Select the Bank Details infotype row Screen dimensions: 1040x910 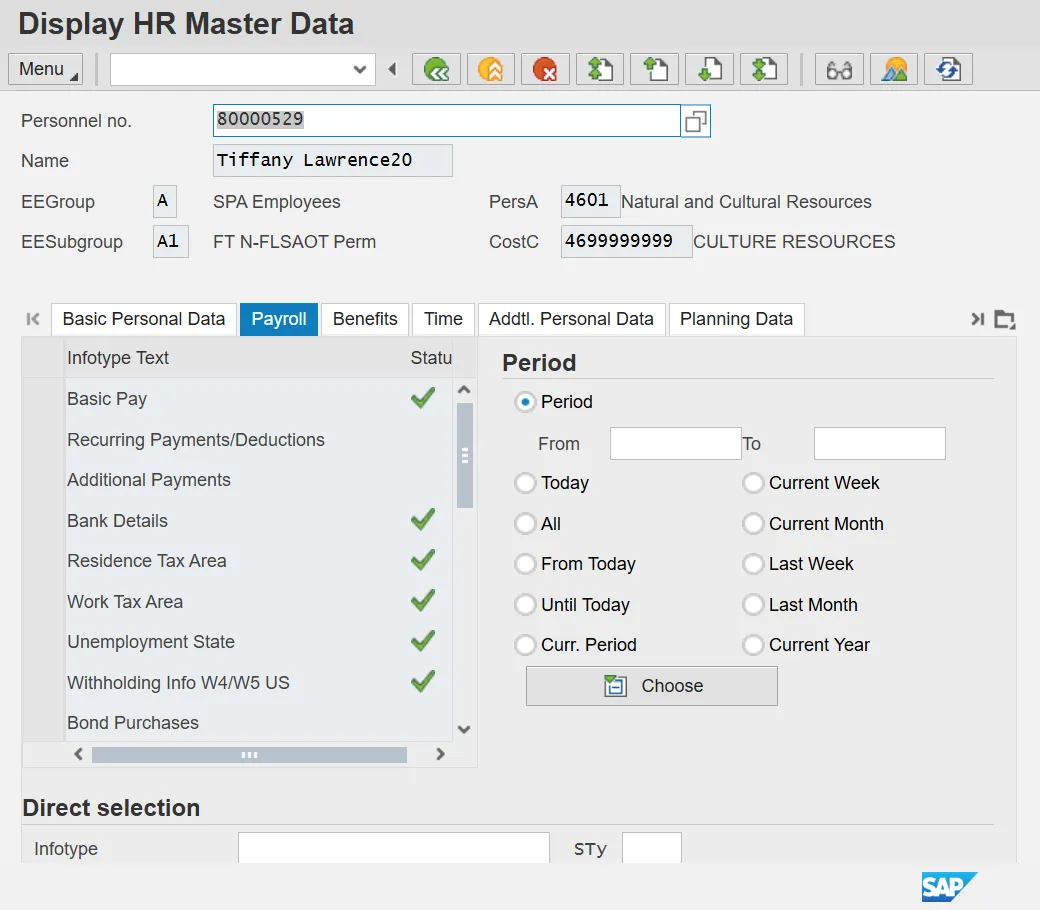click(117, 521)
